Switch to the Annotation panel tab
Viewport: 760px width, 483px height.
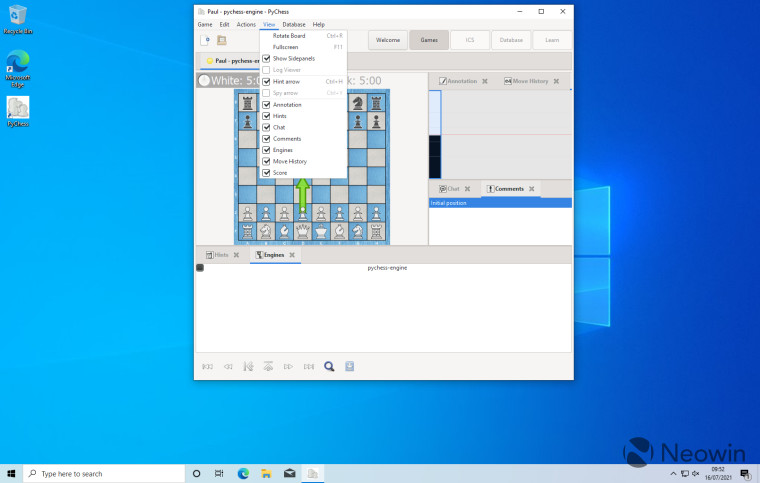(458, 81)
